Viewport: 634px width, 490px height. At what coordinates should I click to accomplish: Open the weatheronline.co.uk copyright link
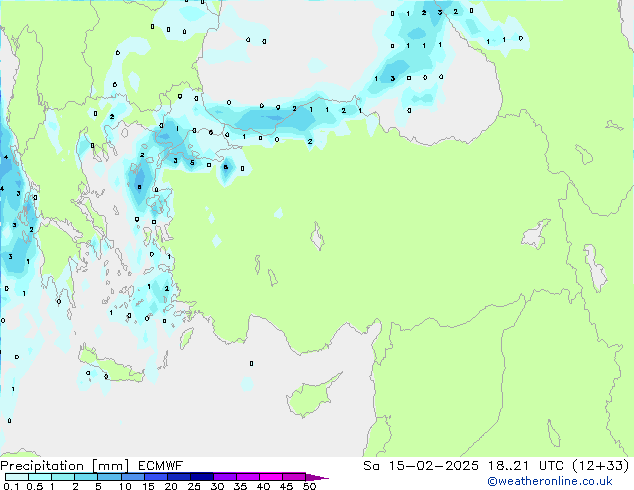(549, 481)
